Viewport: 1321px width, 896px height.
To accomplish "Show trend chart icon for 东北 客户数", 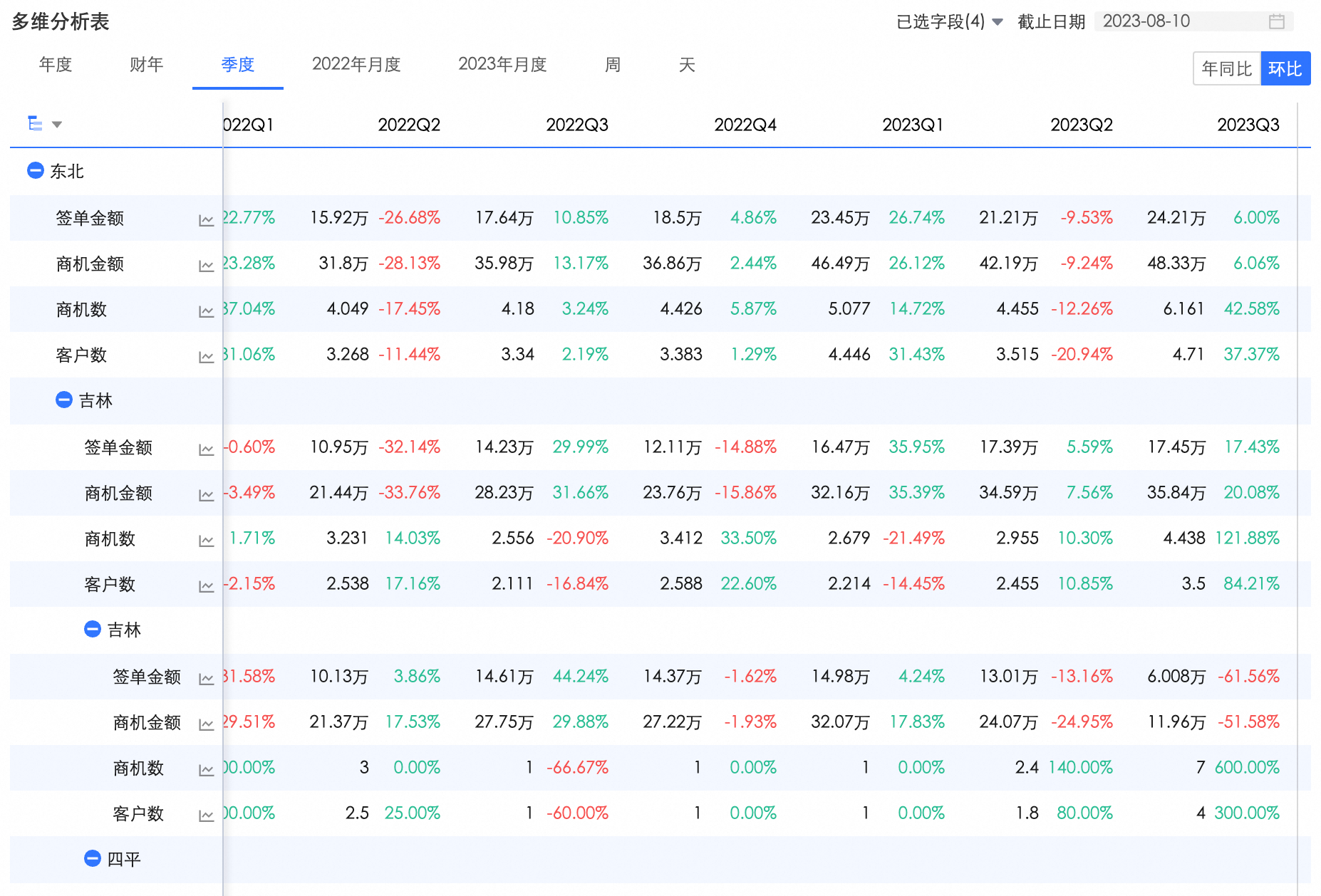I will point(206,357).
